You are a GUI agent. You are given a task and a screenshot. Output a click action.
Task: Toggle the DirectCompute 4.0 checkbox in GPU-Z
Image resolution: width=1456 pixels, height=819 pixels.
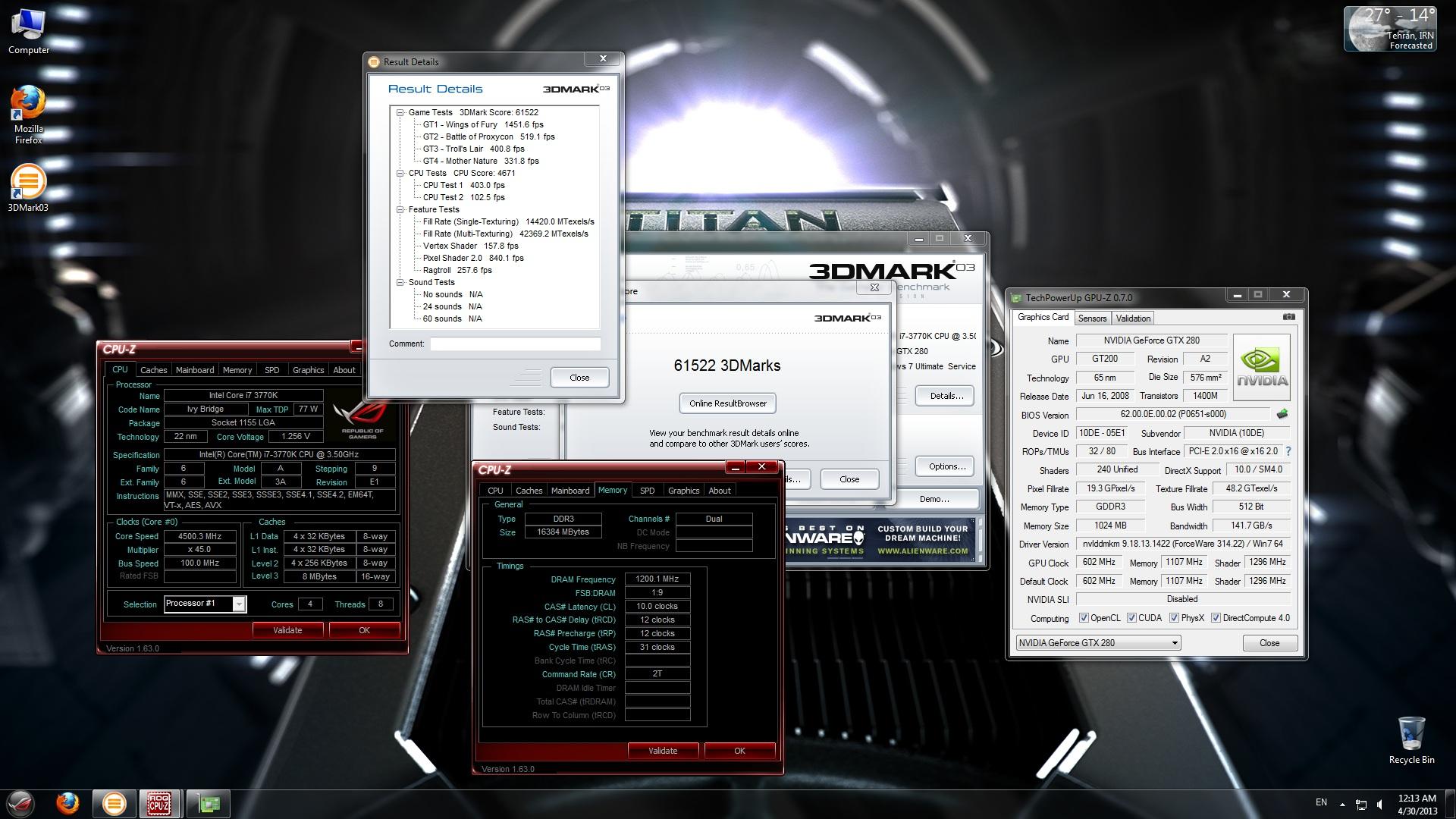[x=1216, y=618]
